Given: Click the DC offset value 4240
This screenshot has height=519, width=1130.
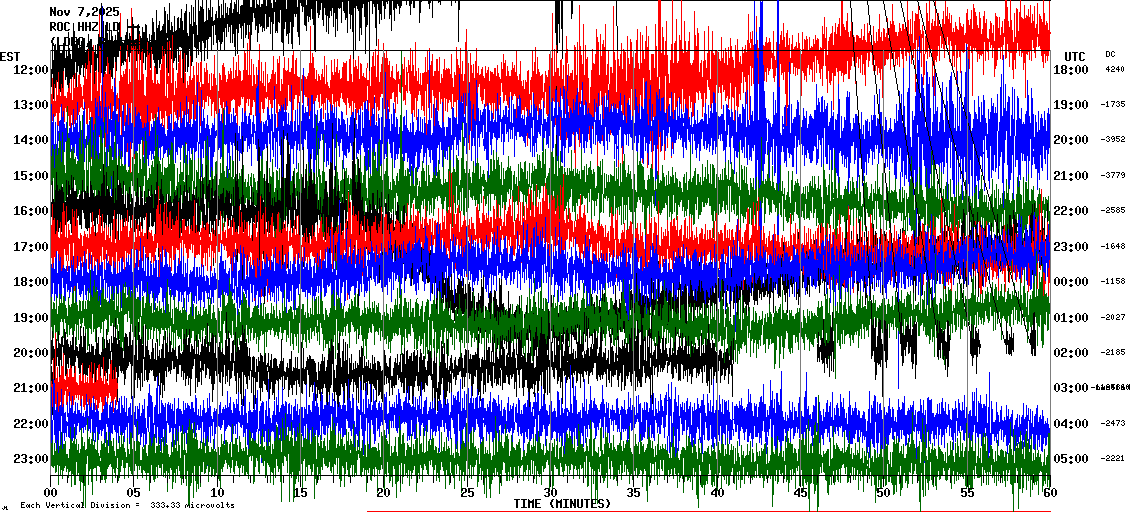Looking at the screenshot, I should (x=1114, y=70).
